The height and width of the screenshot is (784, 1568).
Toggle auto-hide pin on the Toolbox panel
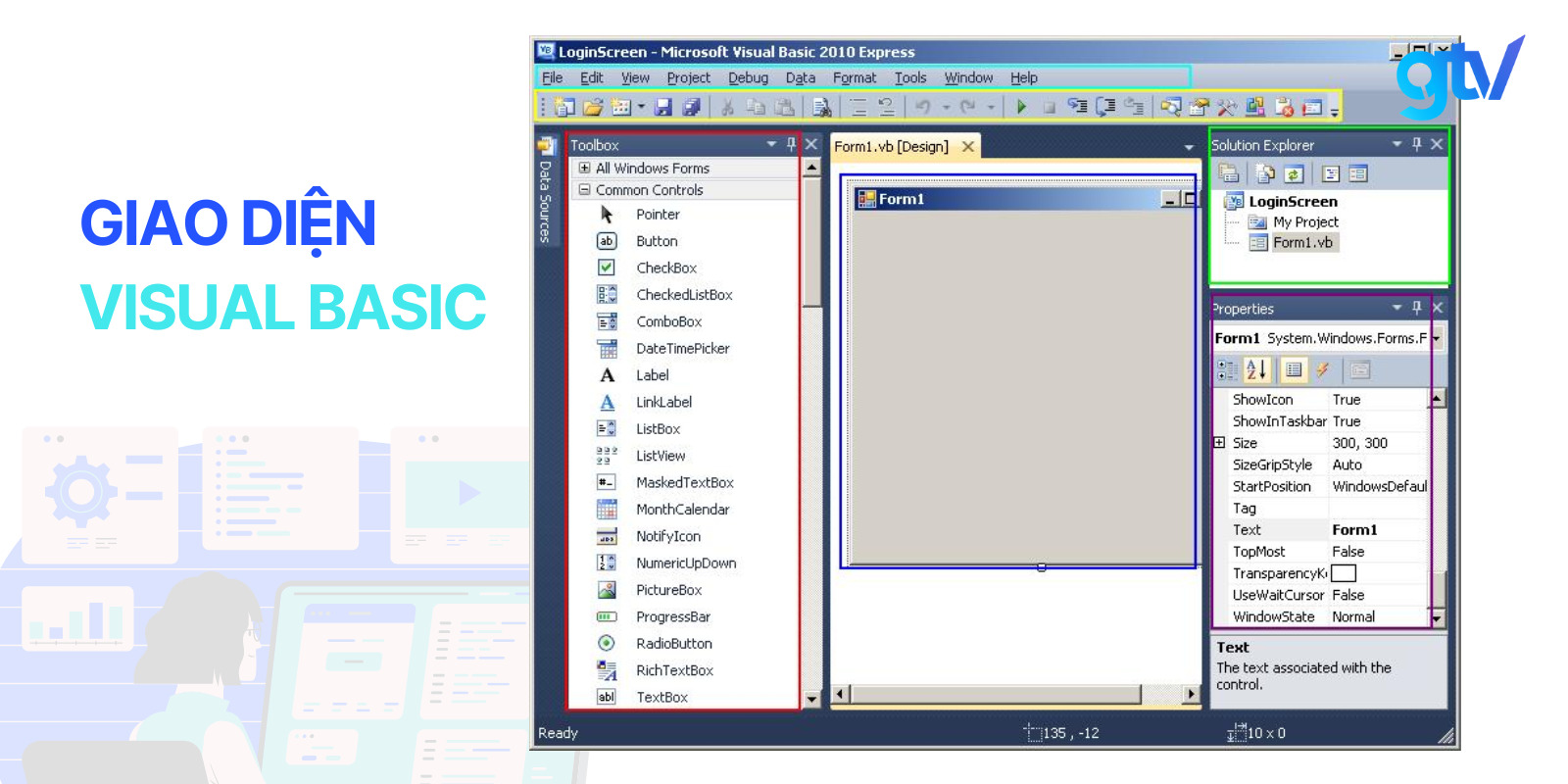coord(792,144)
